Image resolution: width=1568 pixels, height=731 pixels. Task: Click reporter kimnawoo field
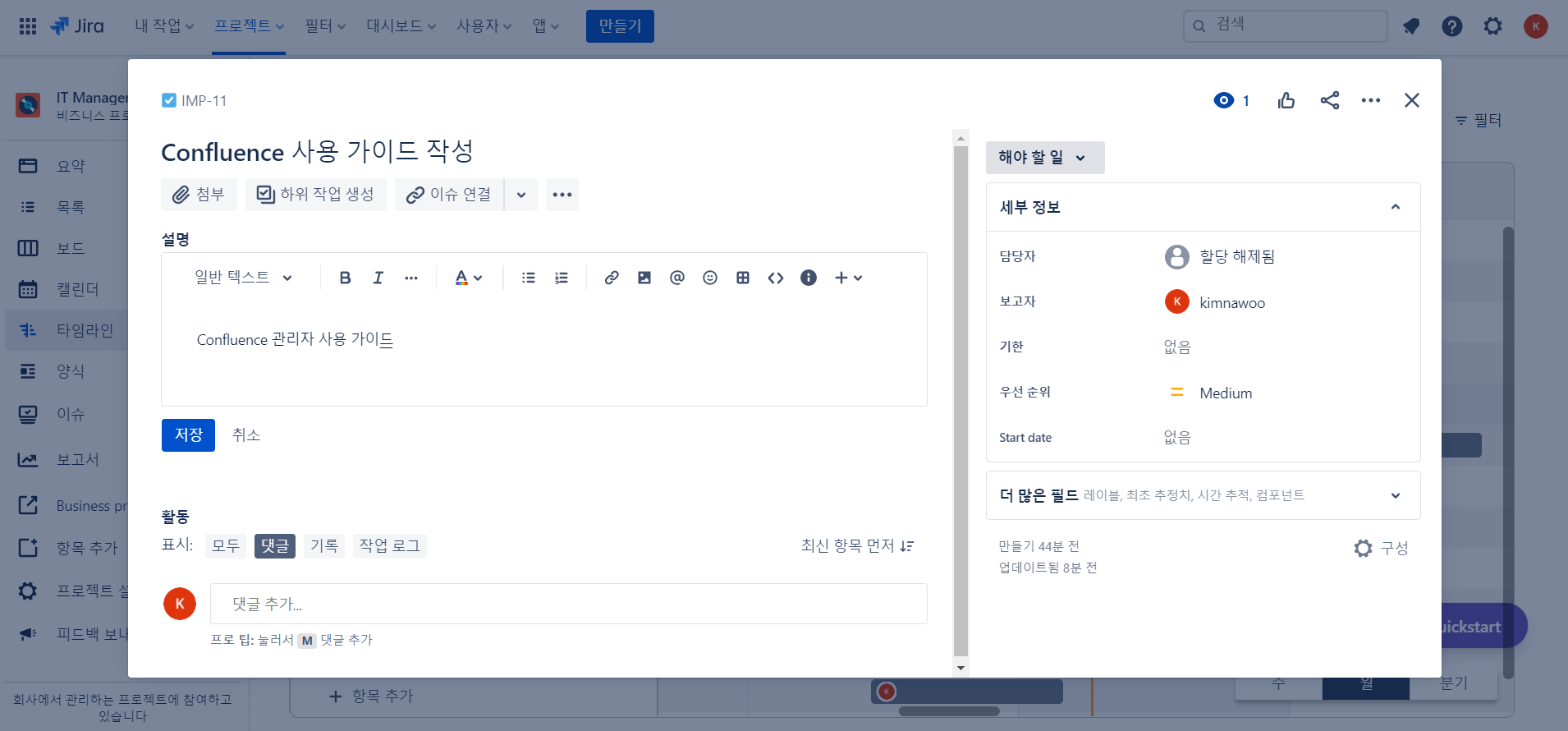coord(1216,302)
